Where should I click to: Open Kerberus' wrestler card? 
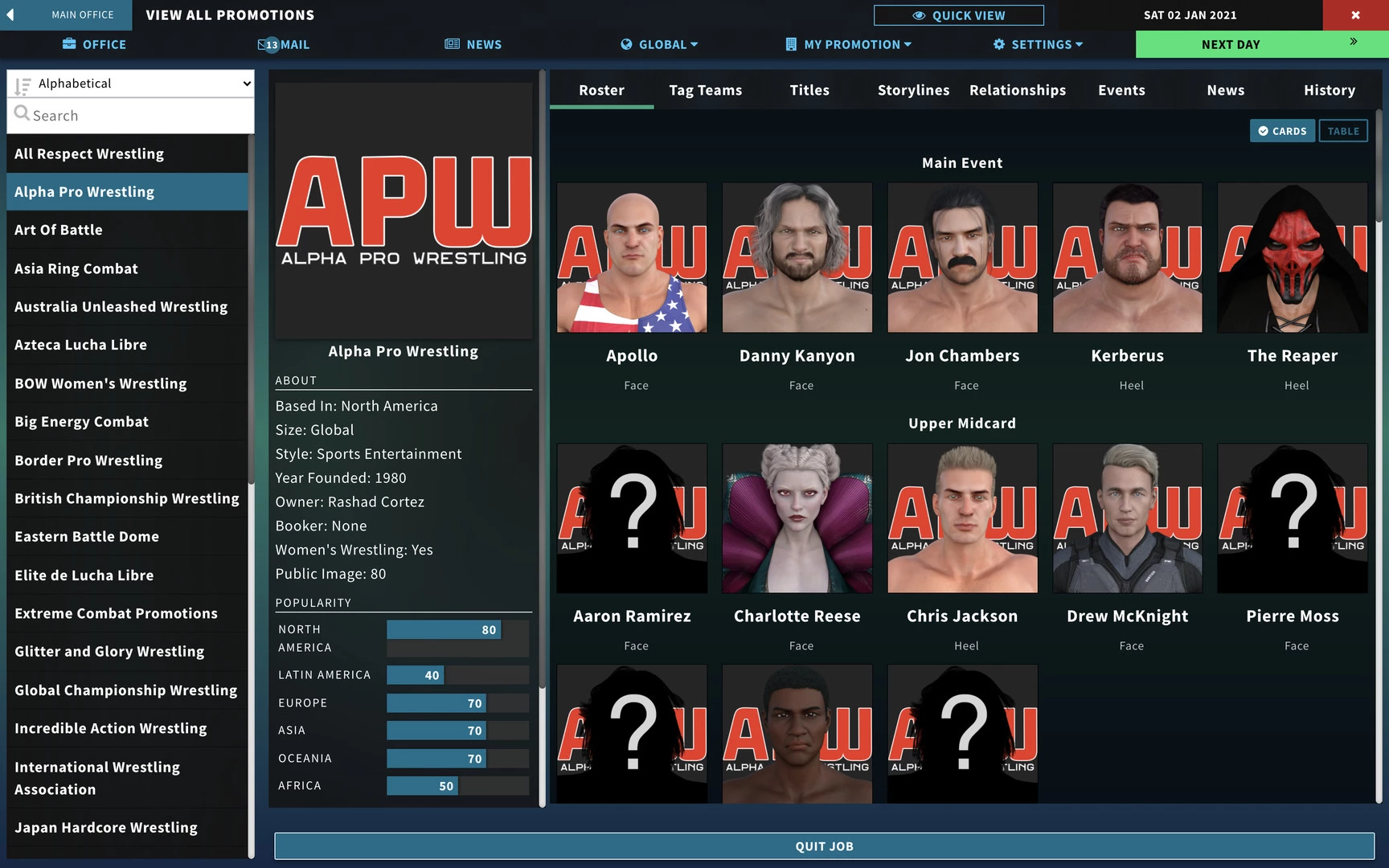1127,258
